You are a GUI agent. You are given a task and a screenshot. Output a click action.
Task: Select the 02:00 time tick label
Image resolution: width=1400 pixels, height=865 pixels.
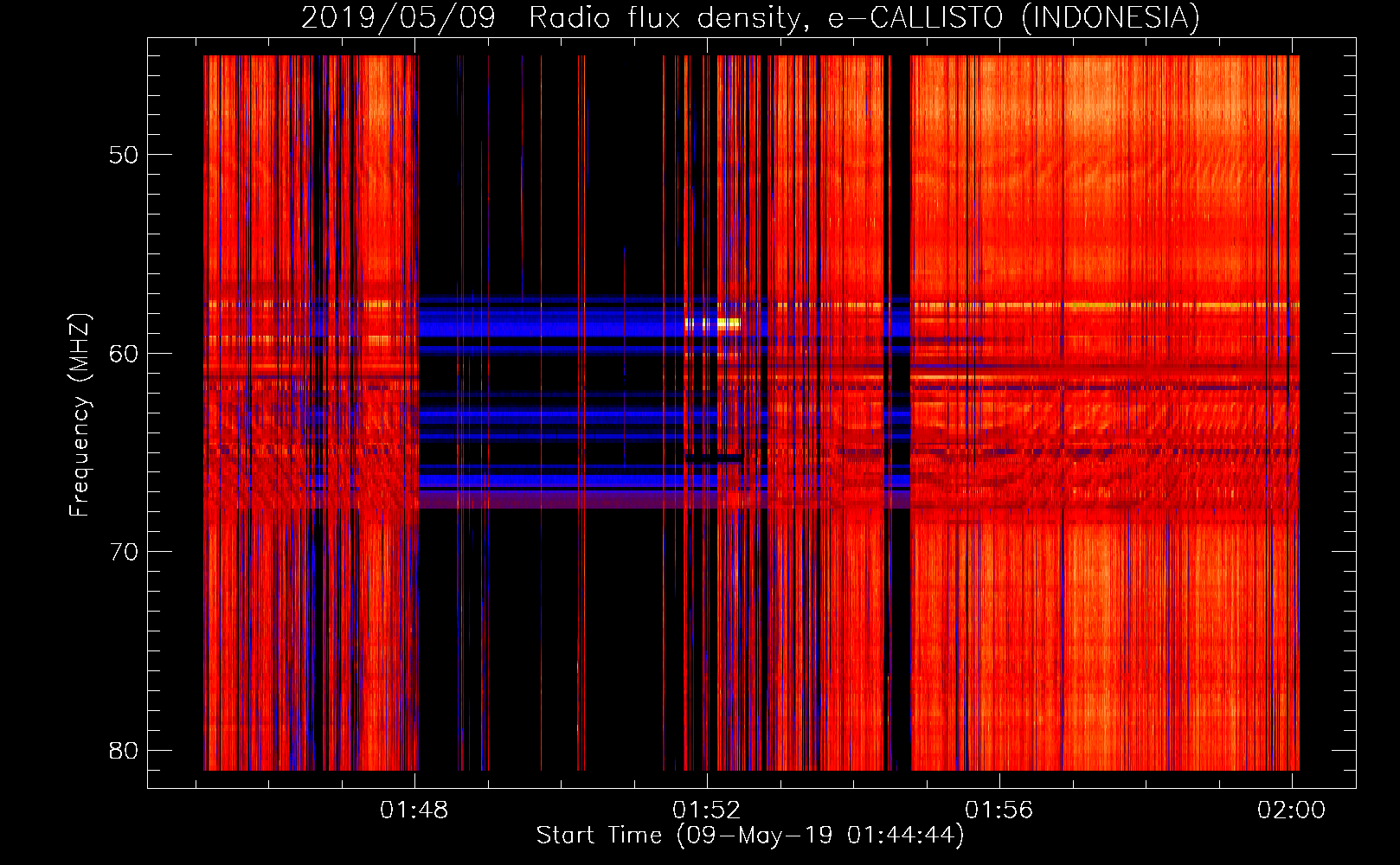1292,810
